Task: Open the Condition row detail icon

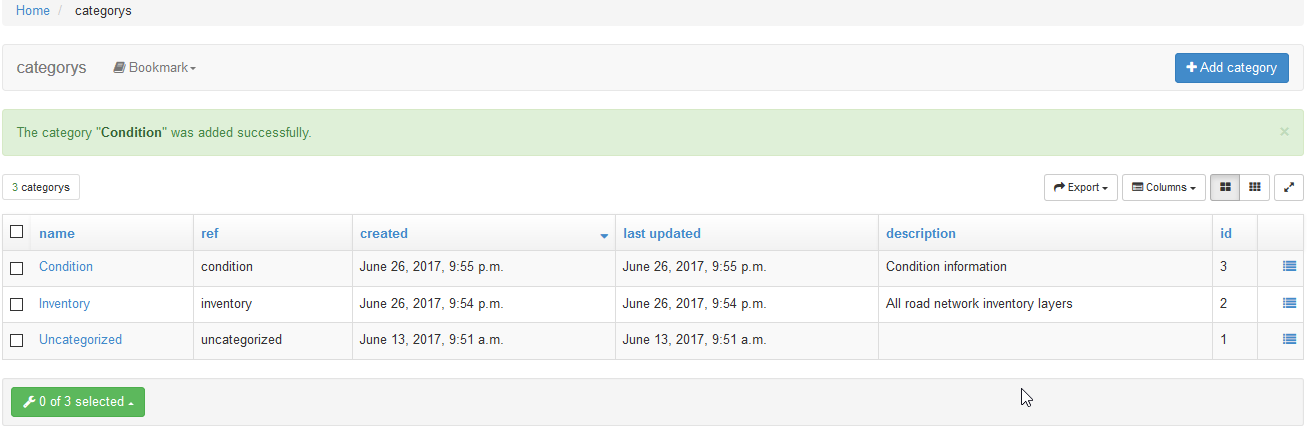Action: tap(1289, 267)
